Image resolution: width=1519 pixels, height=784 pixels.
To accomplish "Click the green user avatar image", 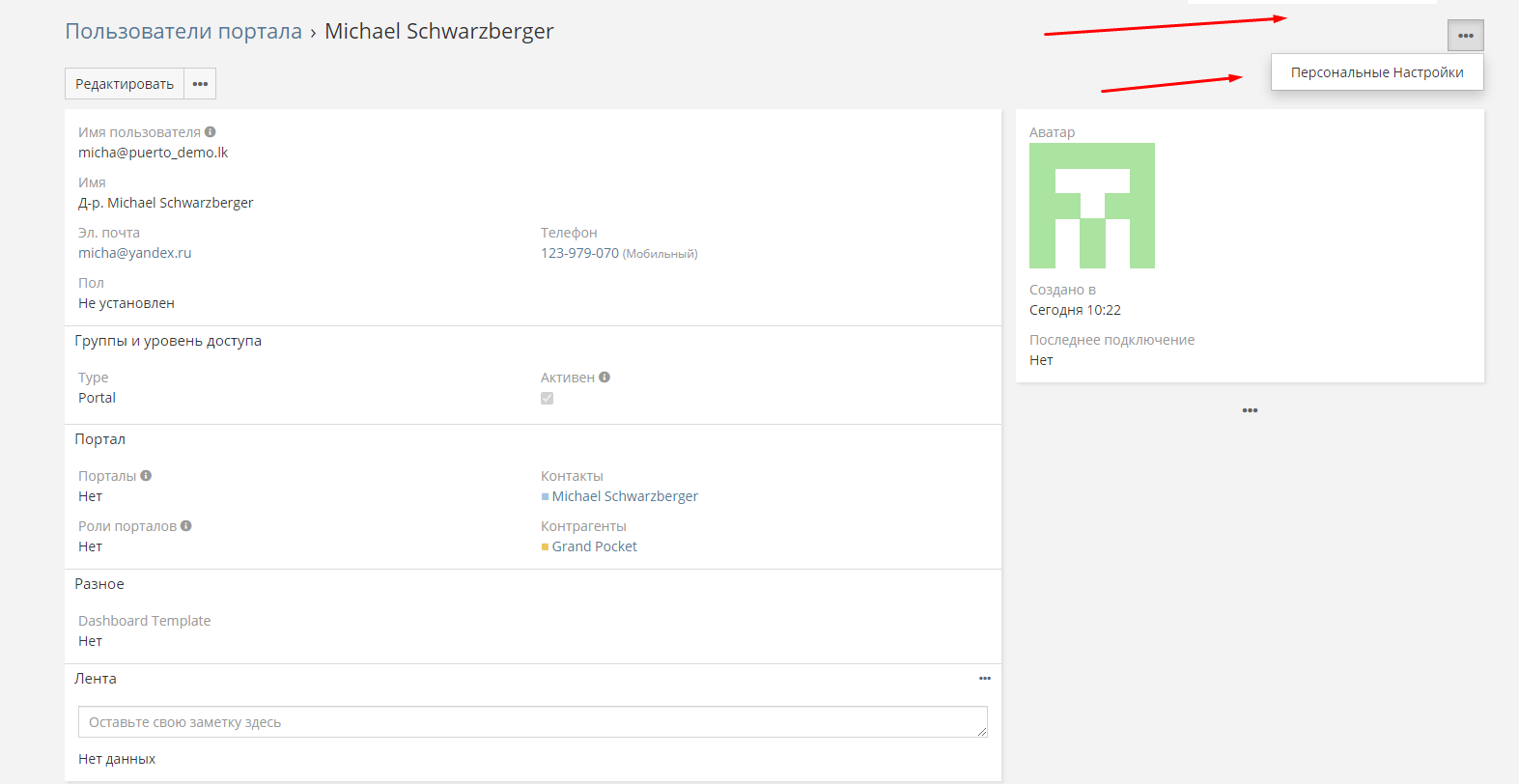I will coord(1091,206).
